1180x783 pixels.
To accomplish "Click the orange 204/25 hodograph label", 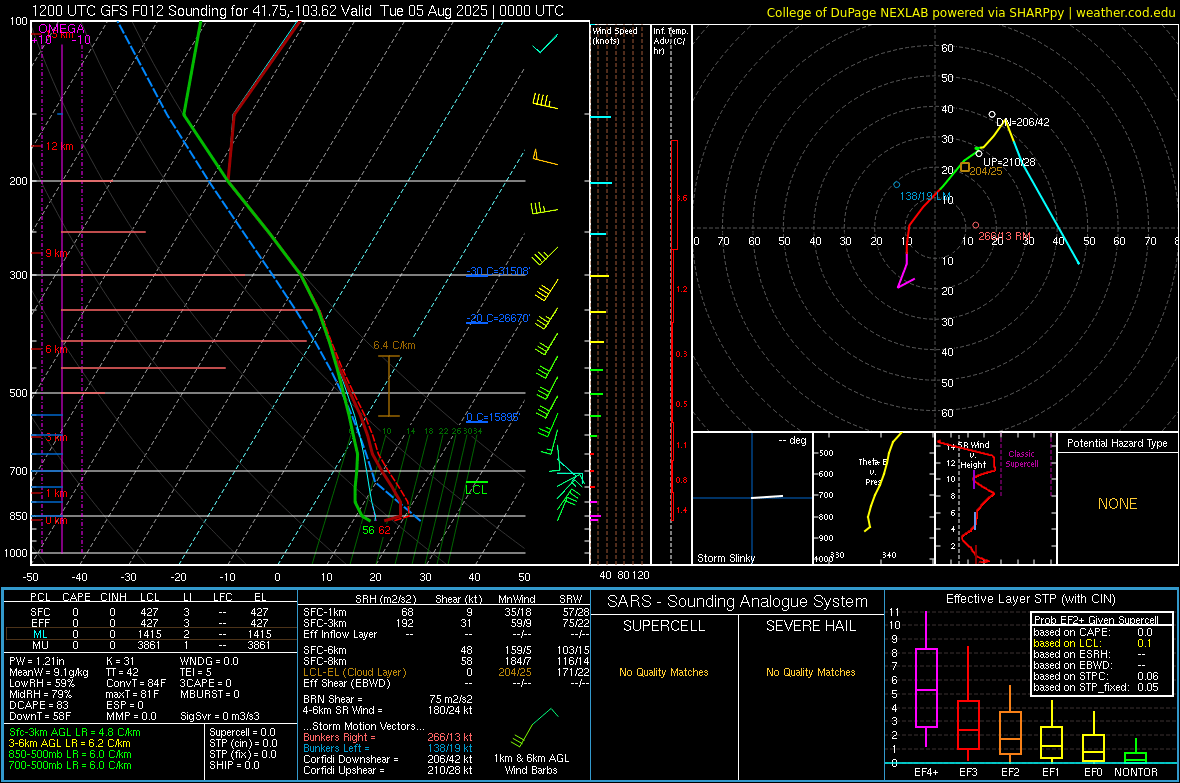I will (x=986, y=171).
